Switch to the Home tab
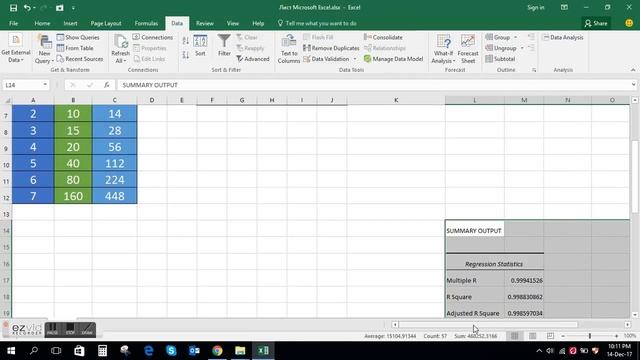Image resolution: width=640 pixels, height=360 pixels. pyautogui.click(x=42, y=23)
